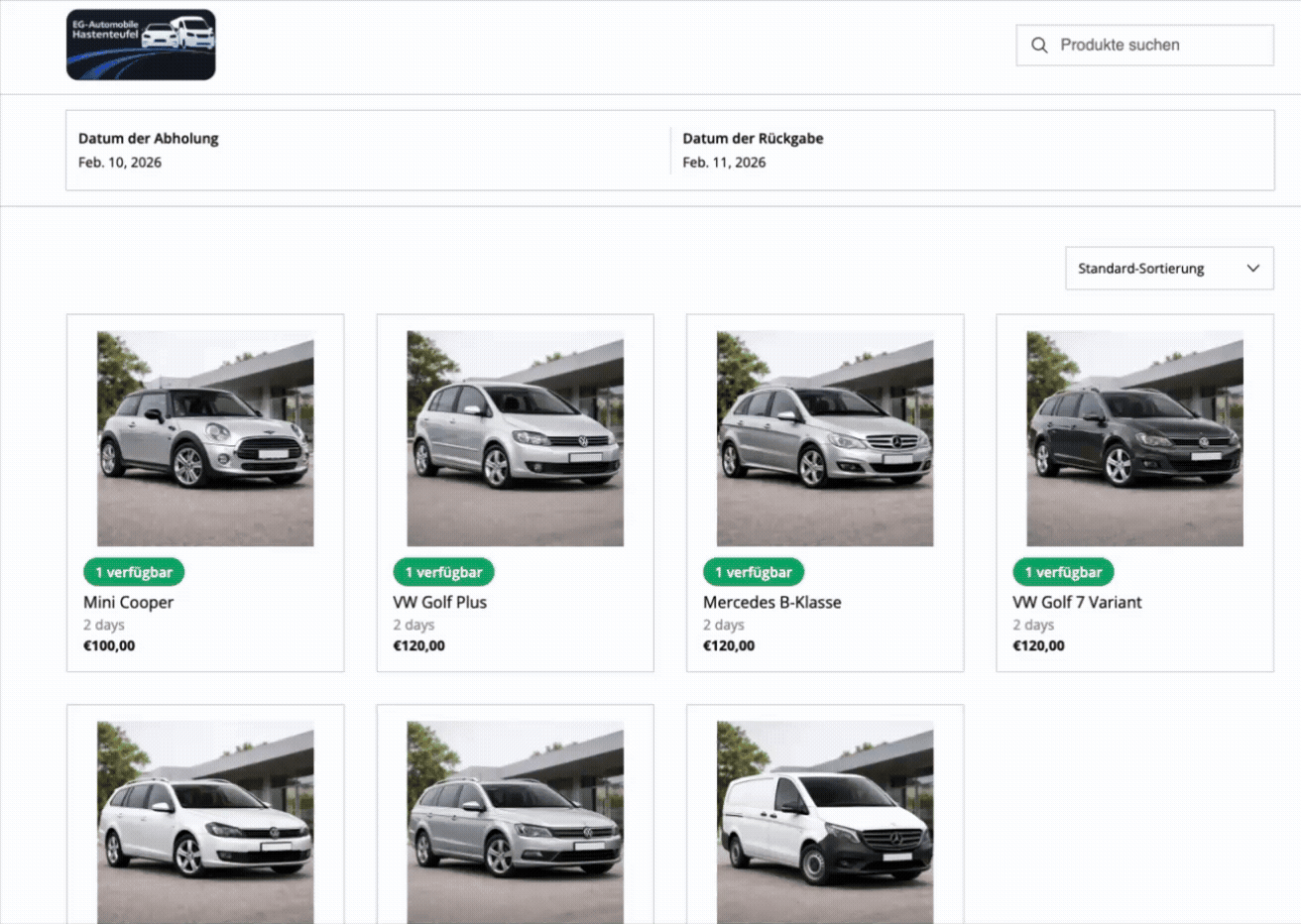Click the magnifying glass search icon

[x=1039, y=46]
